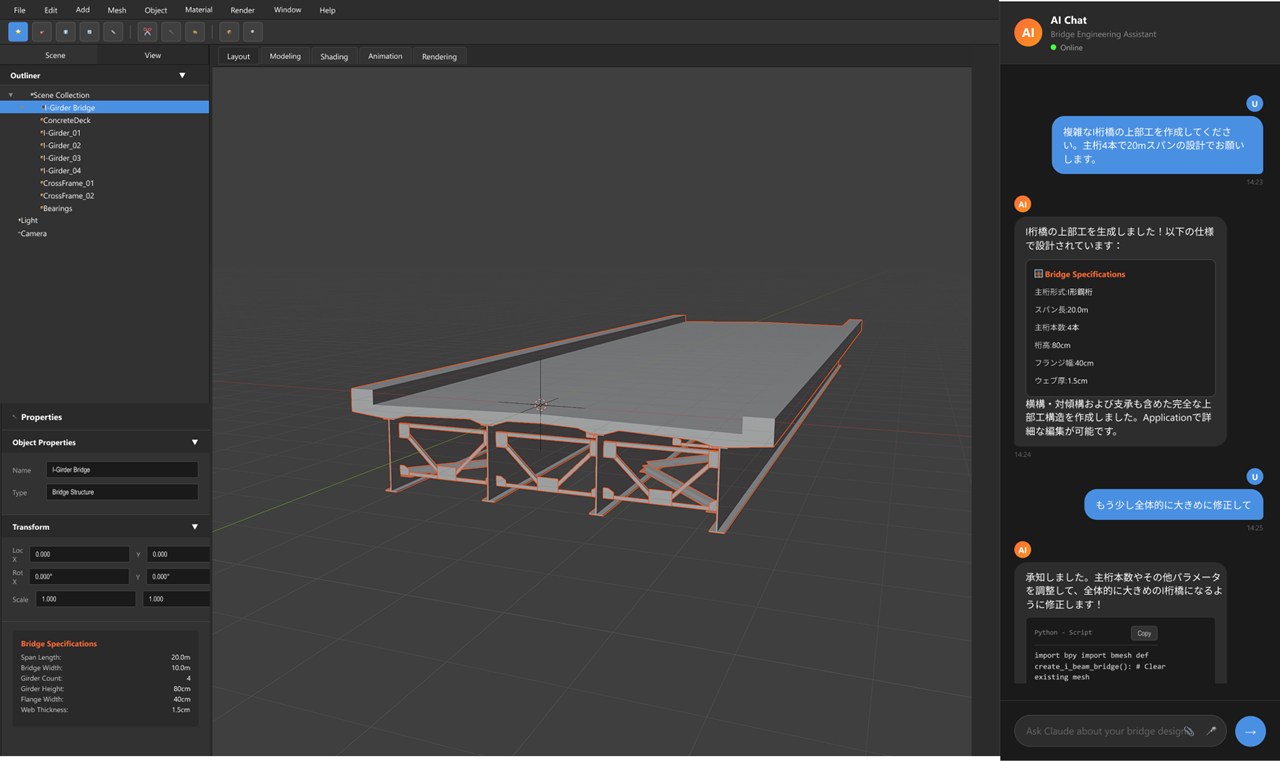Viewport: 1280px width, 761px height.
Task: Select CrossFrame_01 in the outliner
Action: [69, 183]
